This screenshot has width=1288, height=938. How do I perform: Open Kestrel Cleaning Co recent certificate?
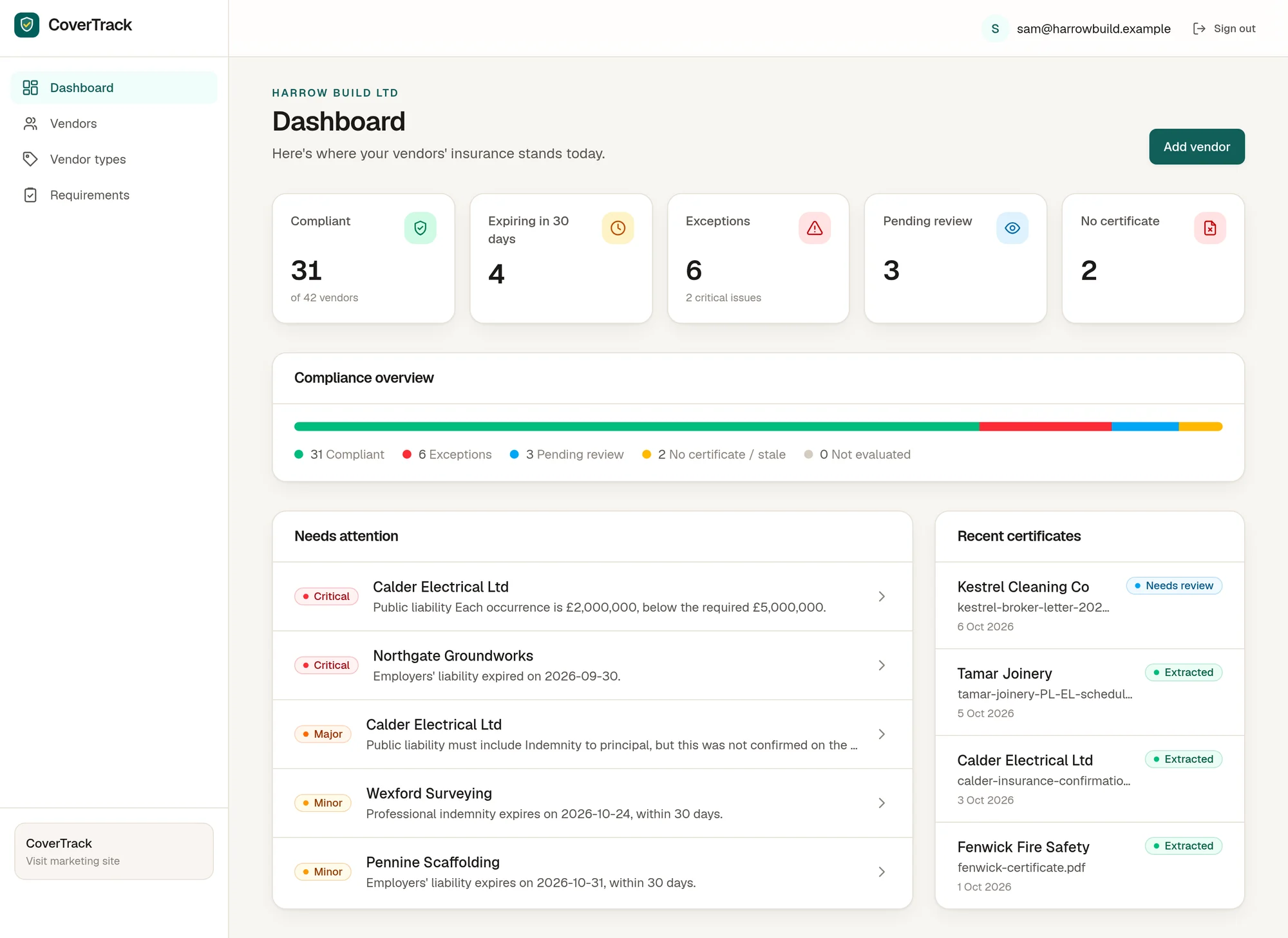pyautogui.click(x=1090, y=606)
